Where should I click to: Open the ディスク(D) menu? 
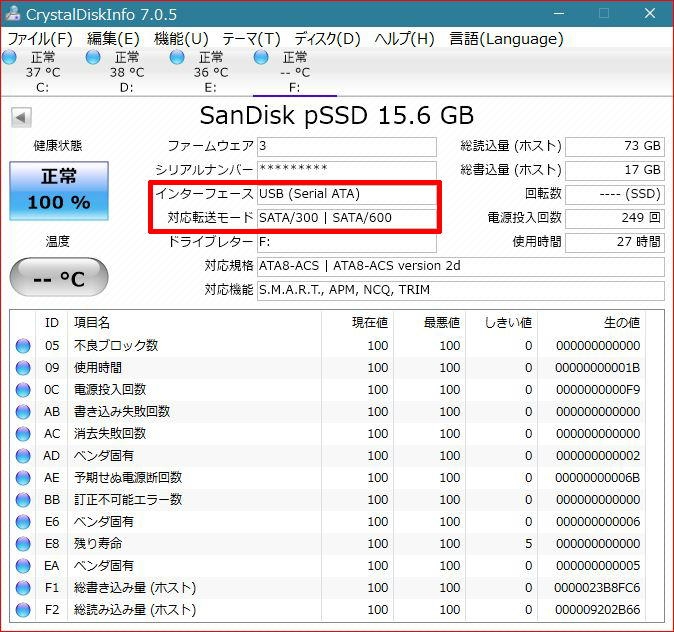[327, 39]
